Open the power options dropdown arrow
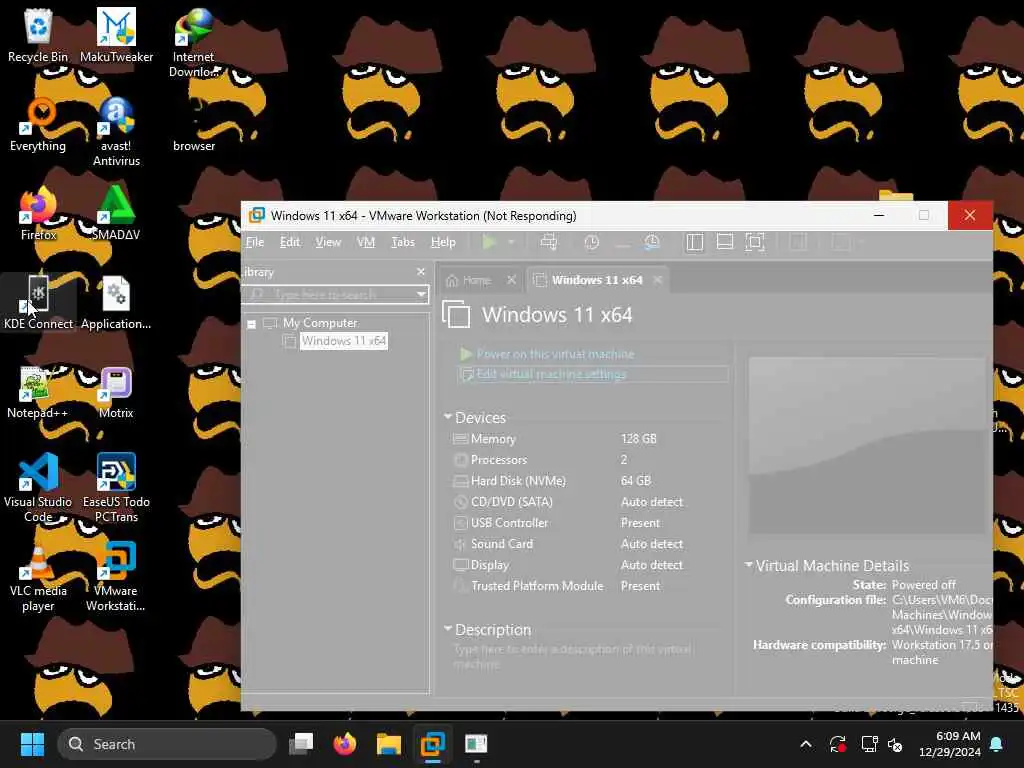 pos(511,242)
